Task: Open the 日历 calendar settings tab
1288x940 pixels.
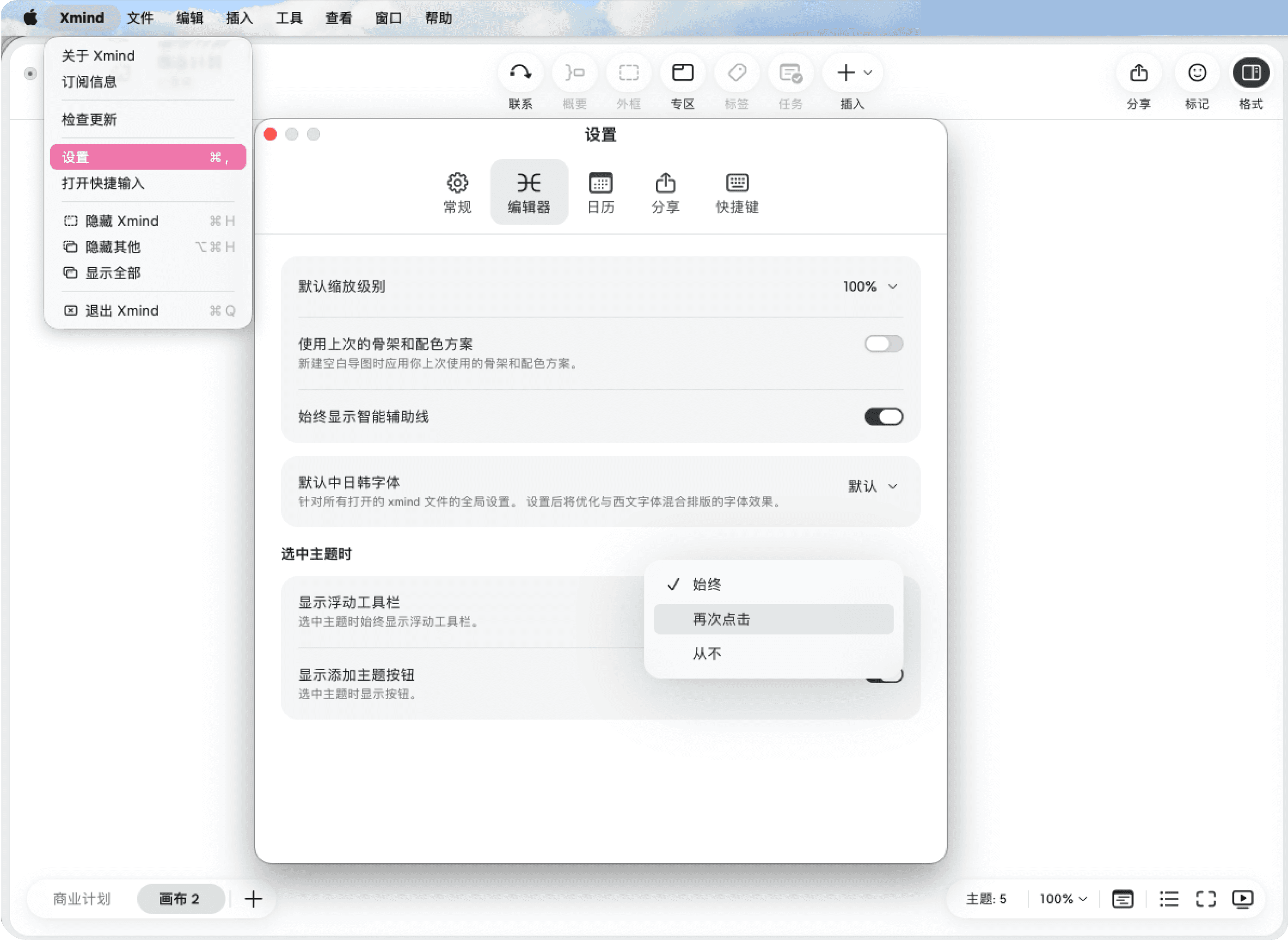Action: [x=601, y=192]
